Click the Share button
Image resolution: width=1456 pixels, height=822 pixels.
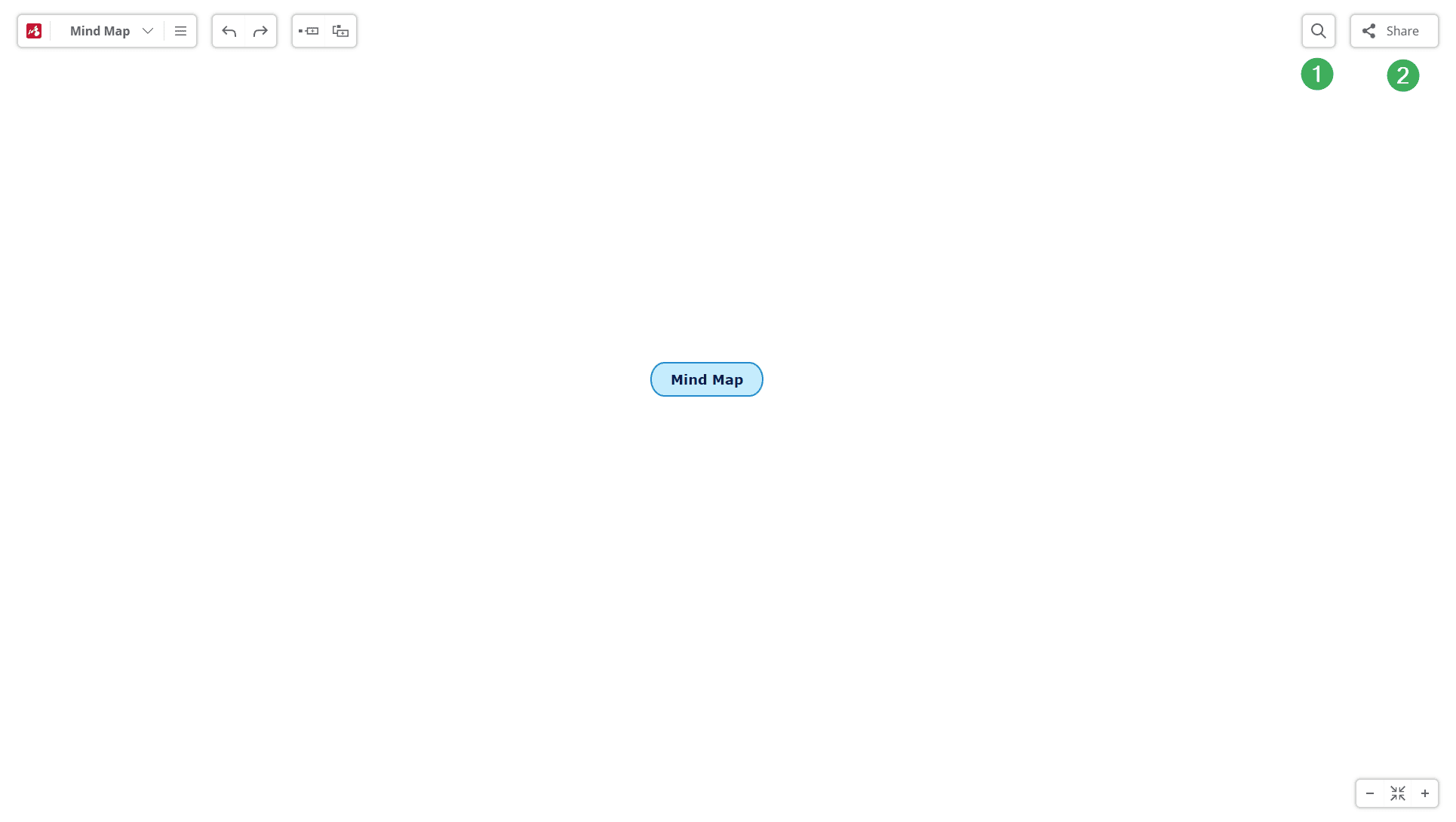[x=1394, y=31]
